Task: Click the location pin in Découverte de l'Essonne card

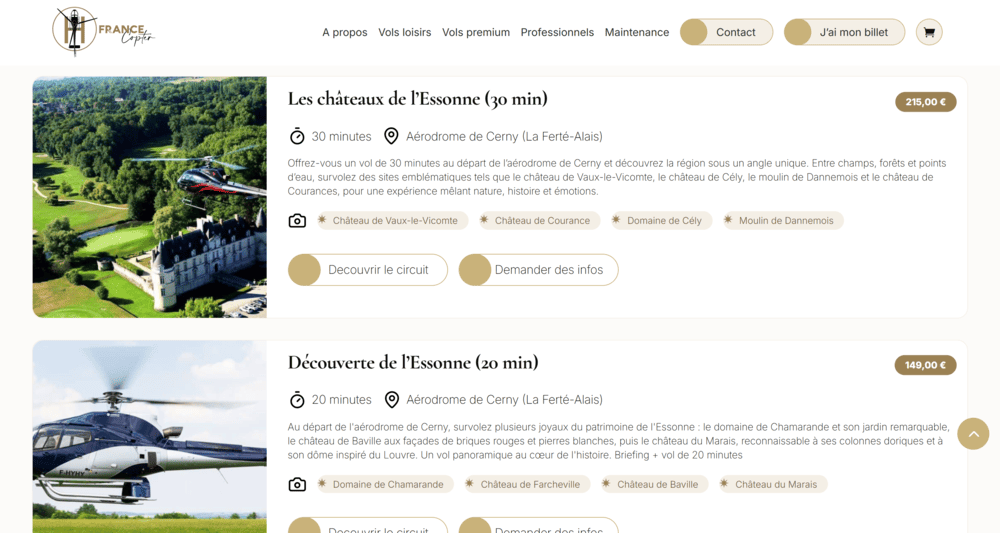Action: (392, 400)
